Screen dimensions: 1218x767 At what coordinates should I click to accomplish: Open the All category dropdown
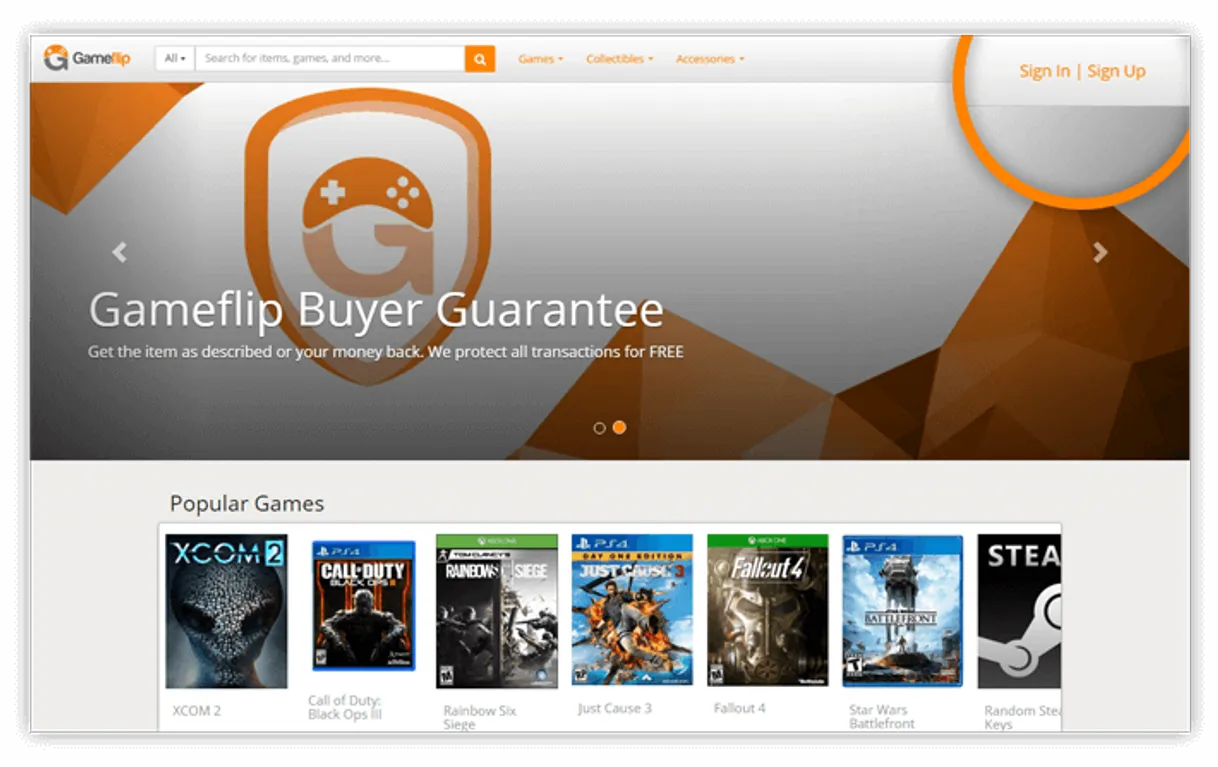[175, 59]
